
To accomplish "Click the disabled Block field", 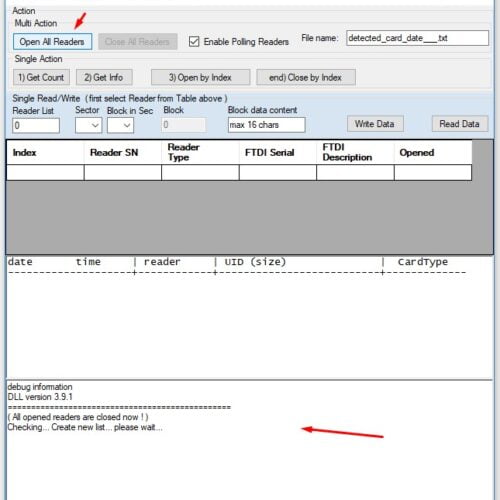I will (x=184, y=125).
